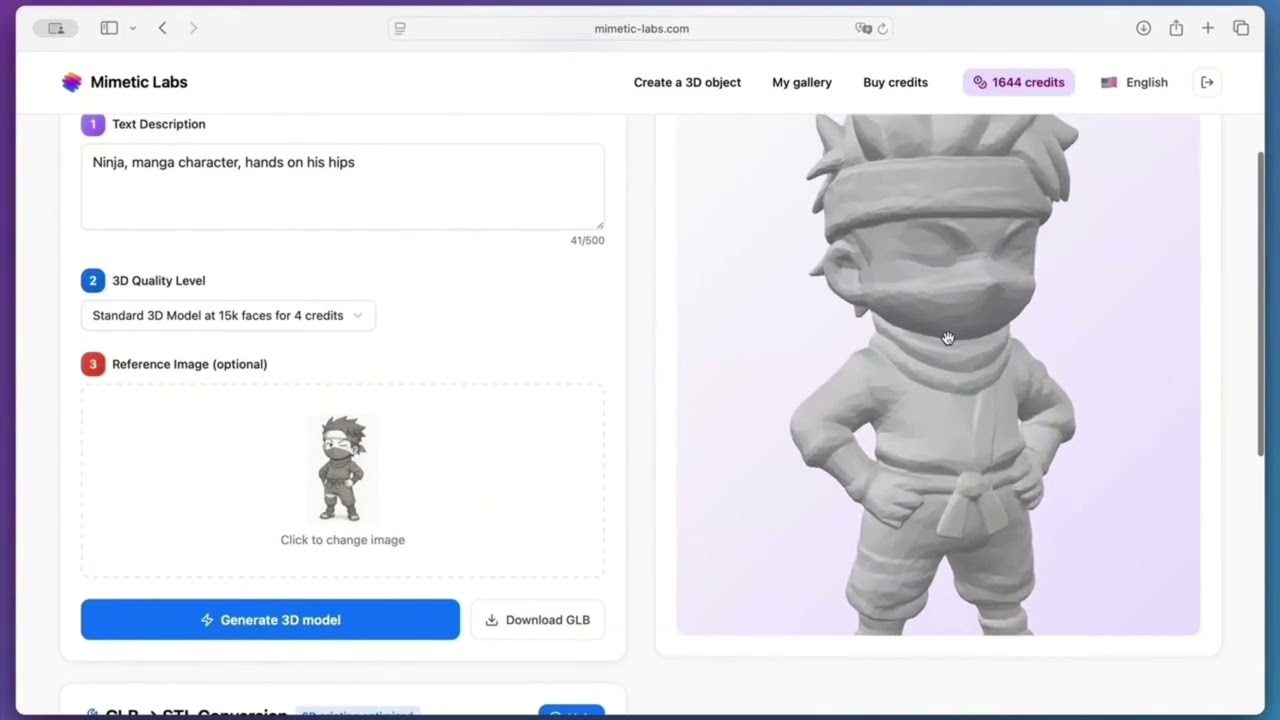Click the Mimetic Labs logo icon
The height and width of the screenshot is (720, 1280).
(x=71, y=82)
